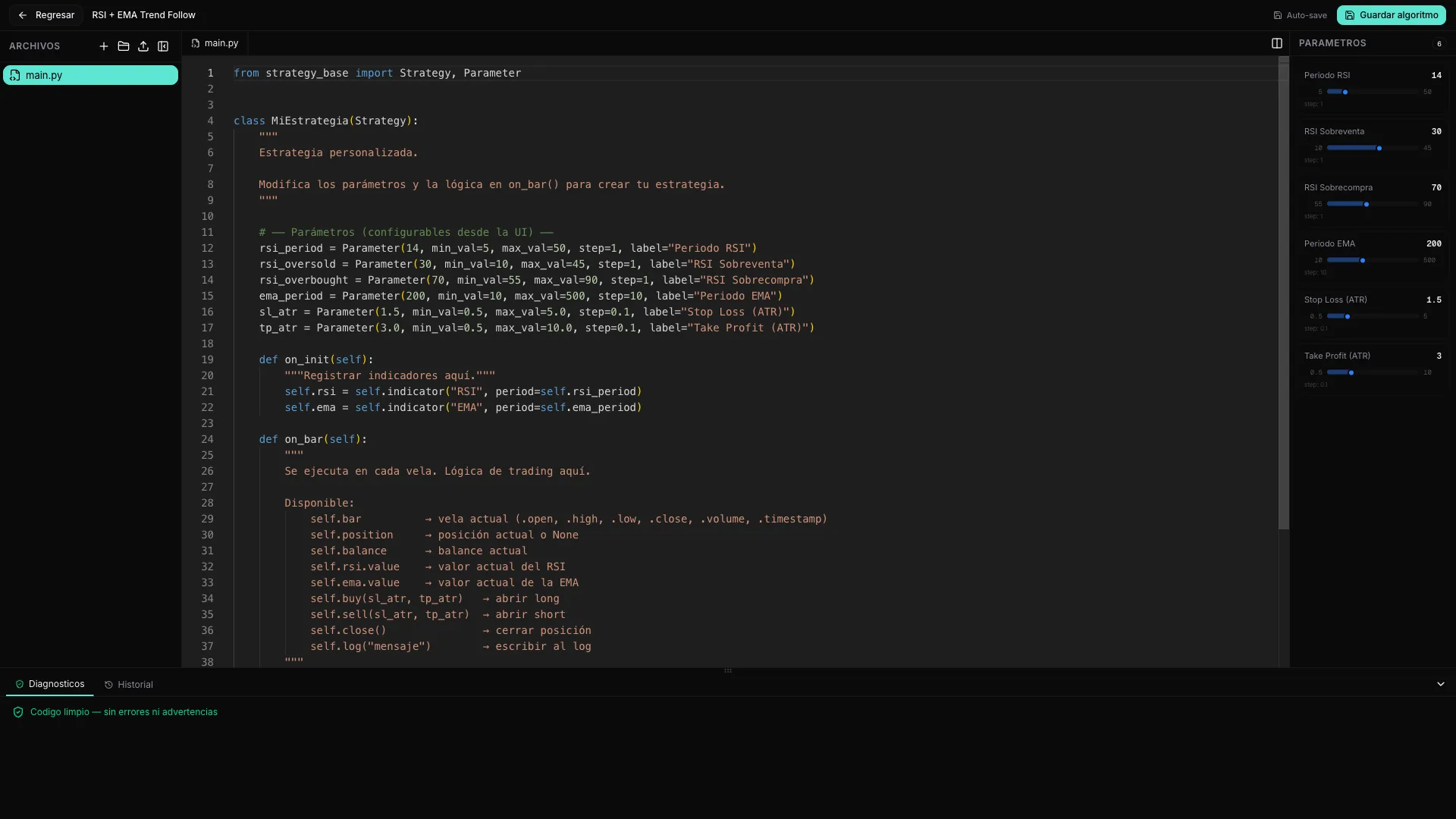1456x819 pixels.
Task: Click the 'def on_init(self):' code line
Action: coord(316,359)
